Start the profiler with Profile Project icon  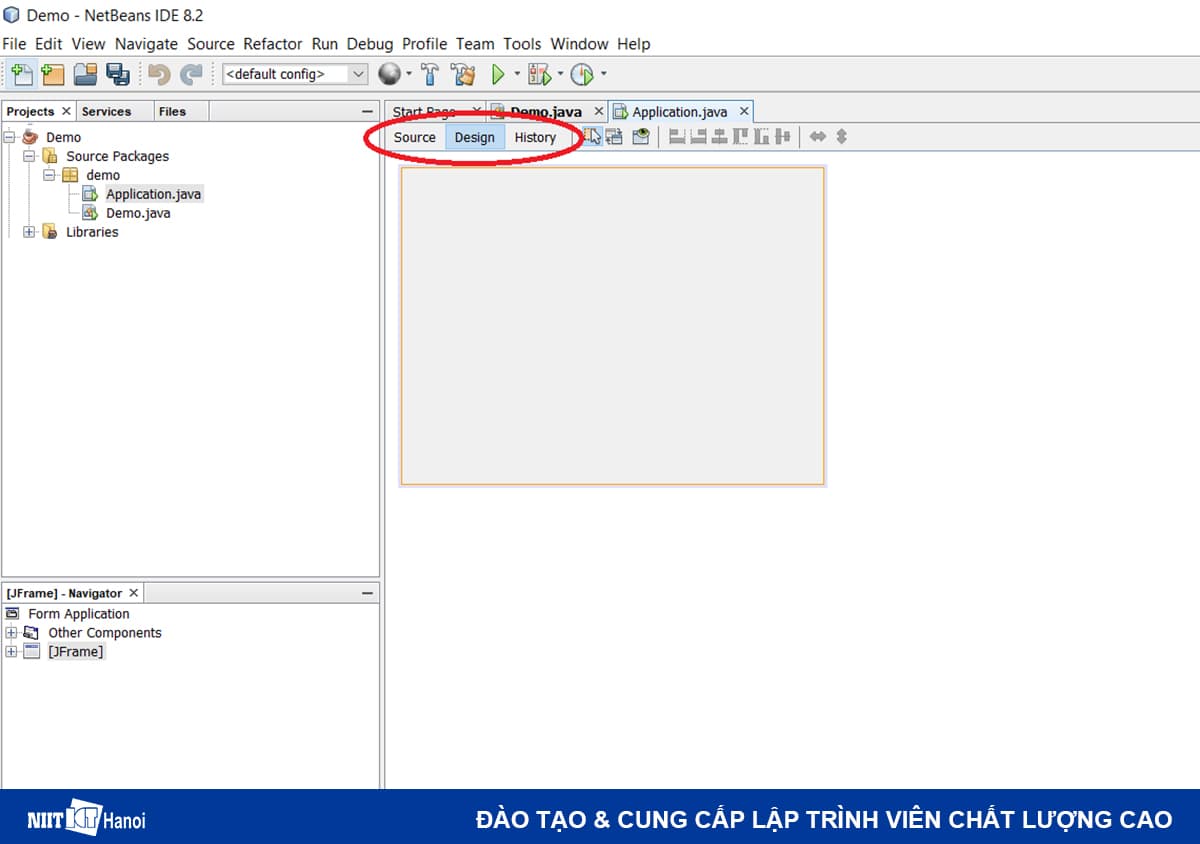(x=581, y=74)
